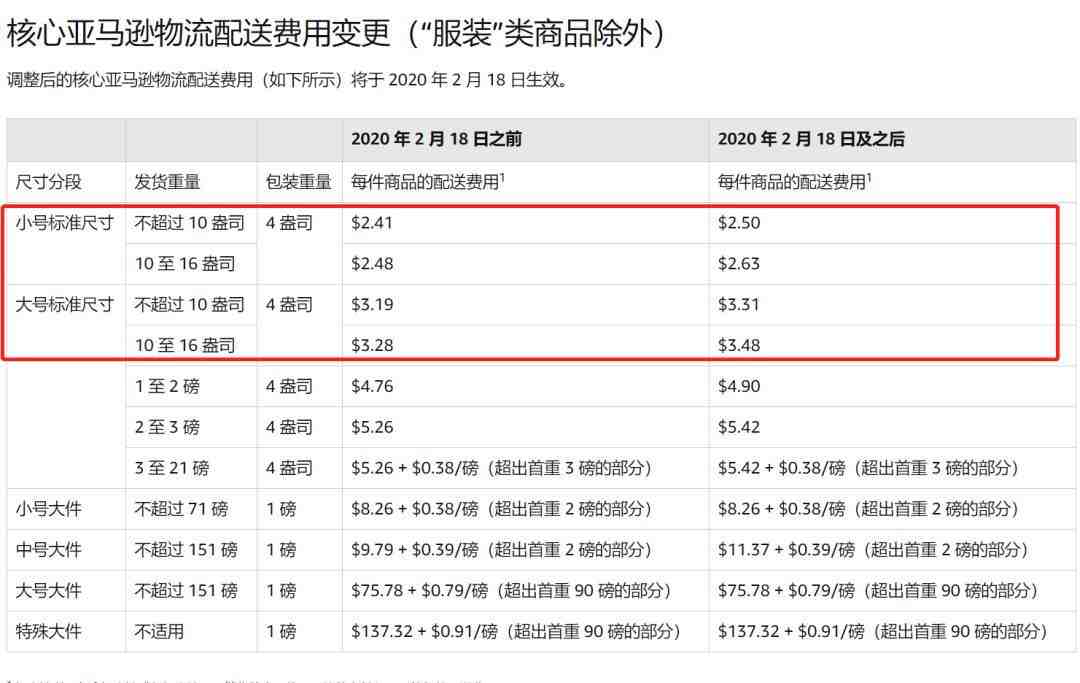1080x683 pixels.
Task: Click 1 磅 in the 小号大件 row
Action: [x=281, y=509]
